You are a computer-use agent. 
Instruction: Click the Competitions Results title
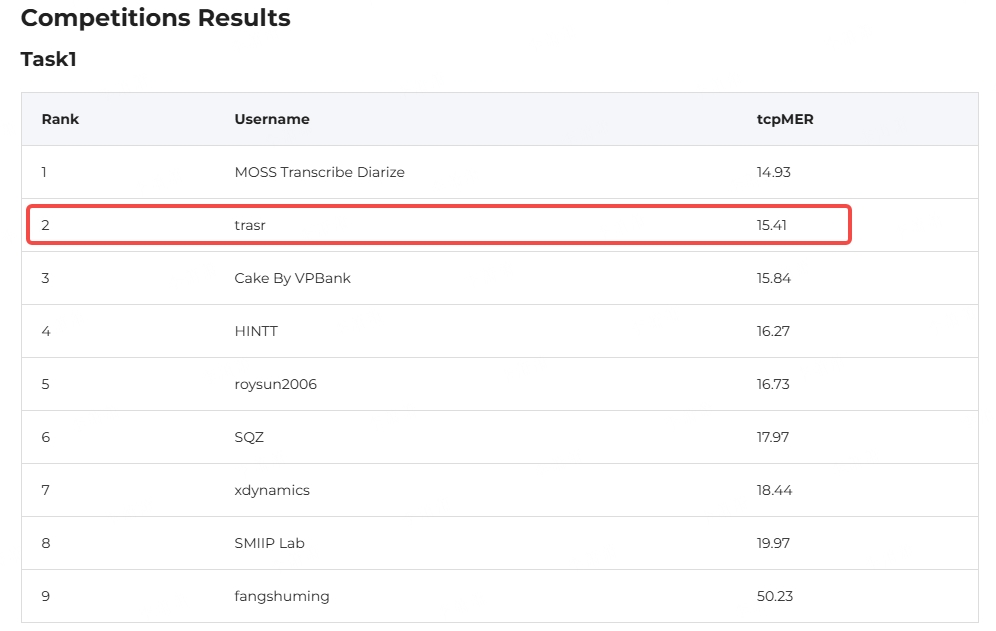click(x=156, y=18)
